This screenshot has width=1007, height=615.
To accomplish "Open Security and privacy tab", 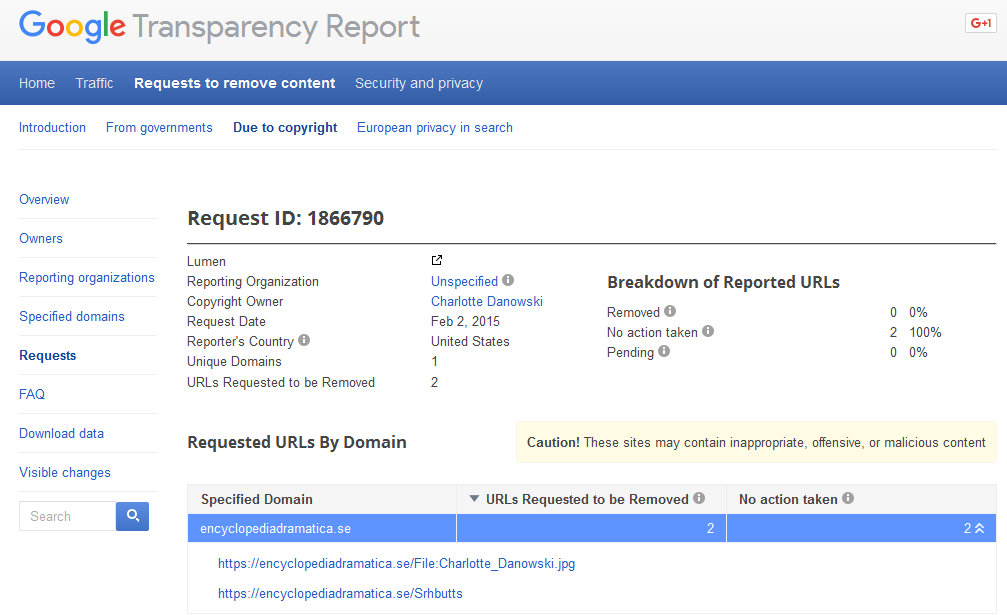I will point(419,83).
